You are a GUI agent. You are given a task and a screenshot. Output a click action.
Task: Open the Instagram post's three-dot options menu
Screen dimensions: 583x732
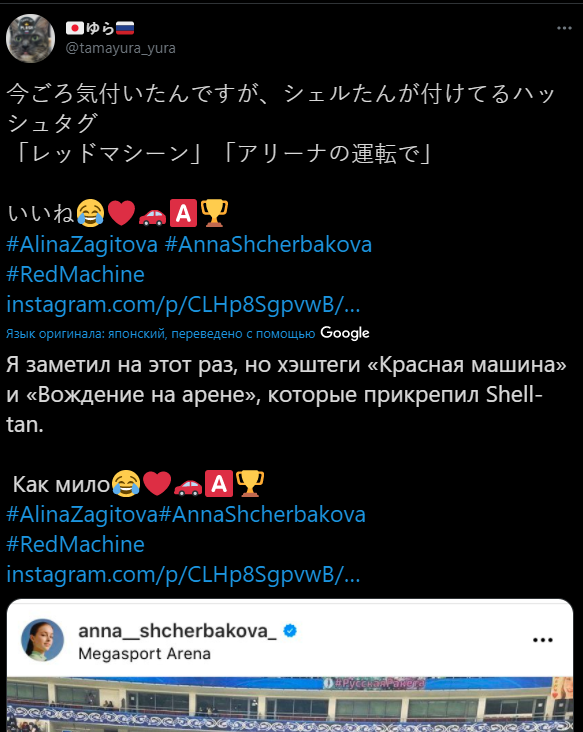coord(543,640)
